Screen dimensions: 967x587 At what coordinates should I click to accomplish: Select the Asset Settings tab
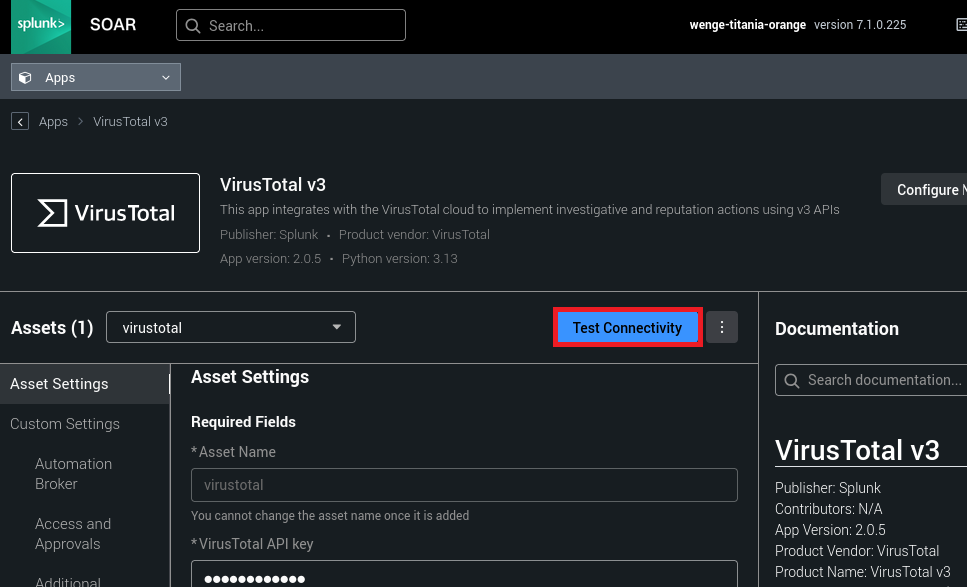click(60, 384)
